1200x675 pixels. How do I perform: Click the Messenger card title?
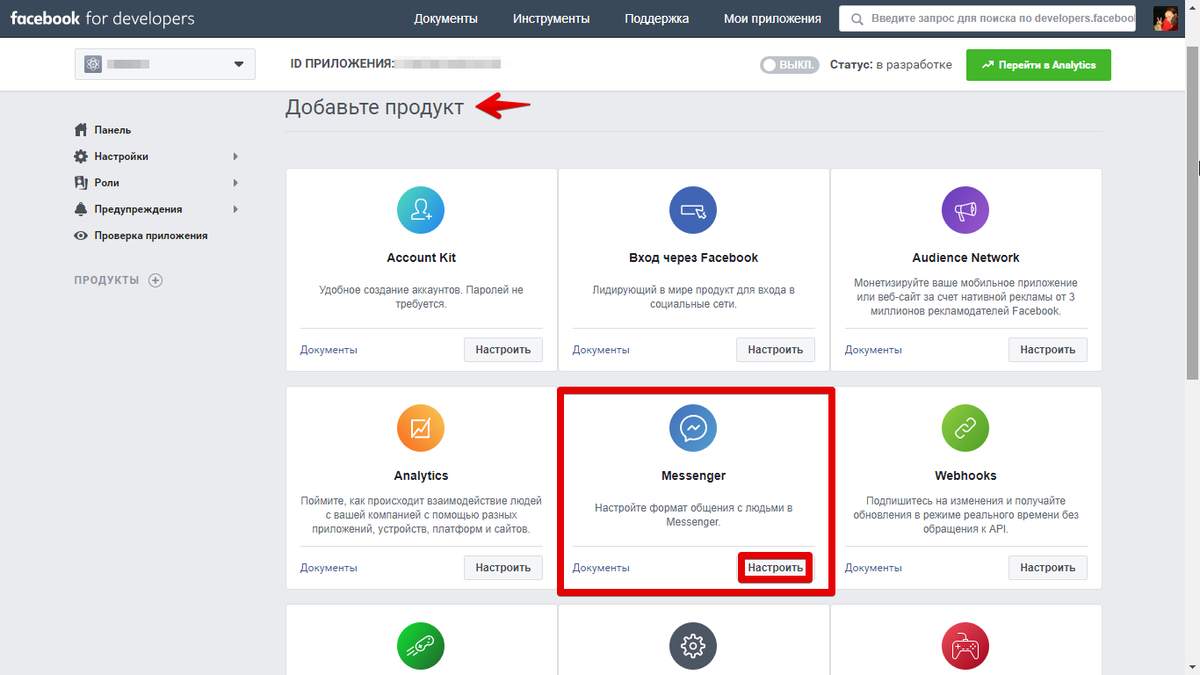[x=693, y=476]
